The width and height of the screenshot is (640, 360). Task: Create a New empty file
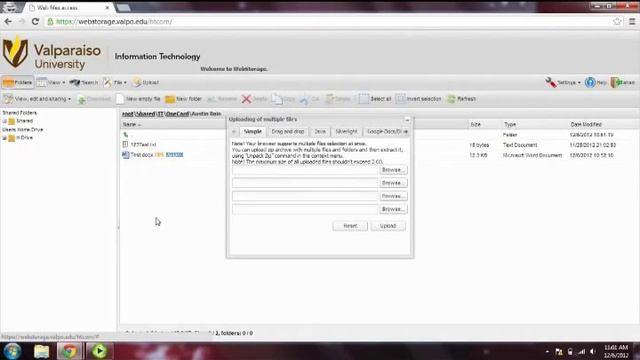(138, 99)
